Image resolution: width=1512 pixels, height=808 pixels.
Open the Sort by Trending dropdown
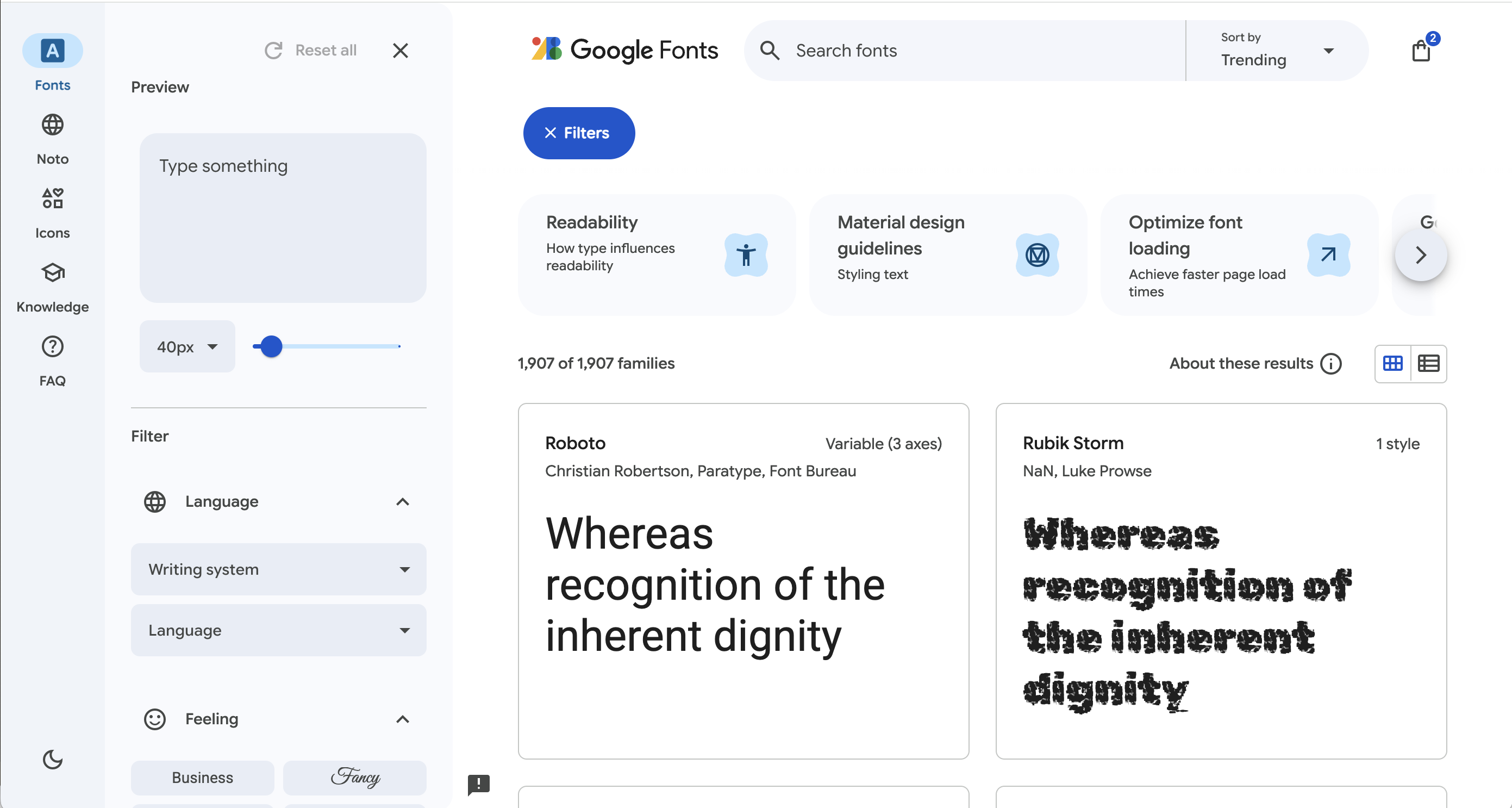tap(1277, 51)
